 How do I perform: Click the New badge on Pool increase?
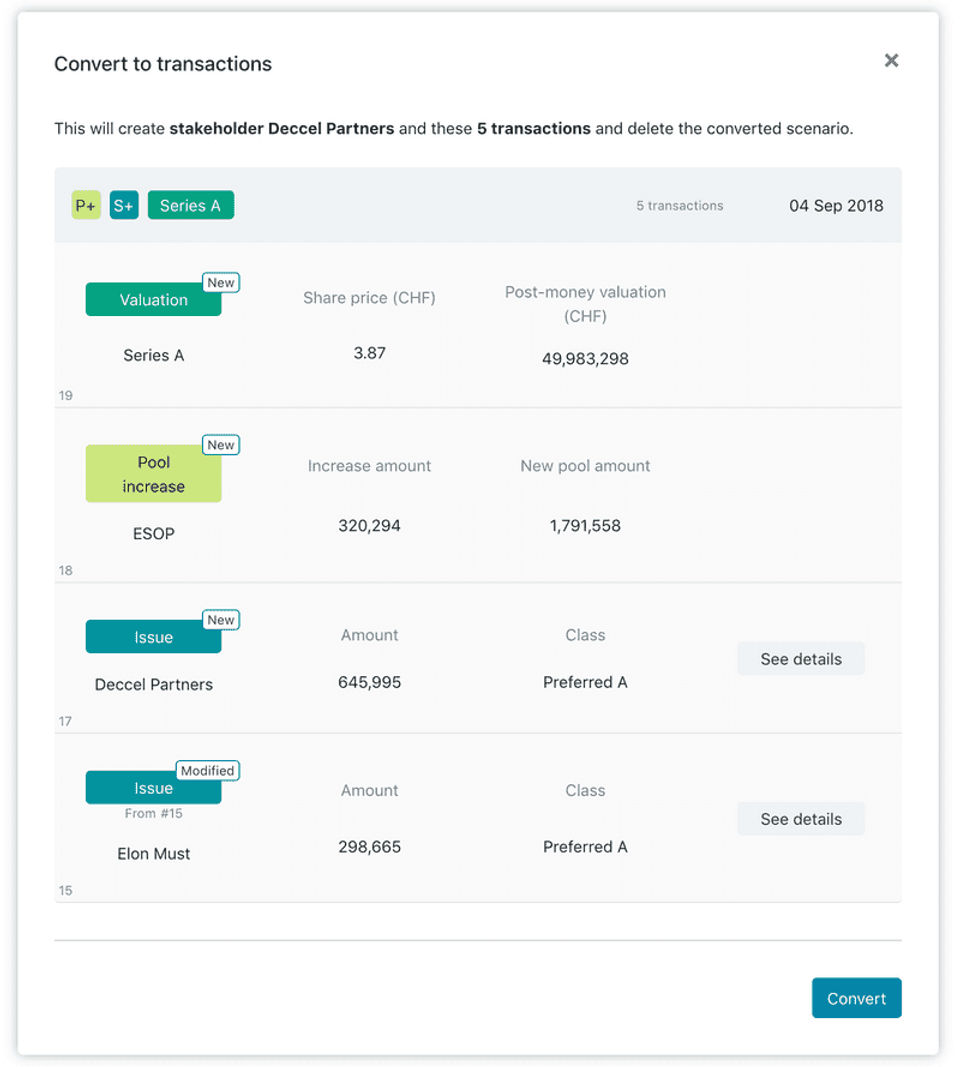click(221, 445)
